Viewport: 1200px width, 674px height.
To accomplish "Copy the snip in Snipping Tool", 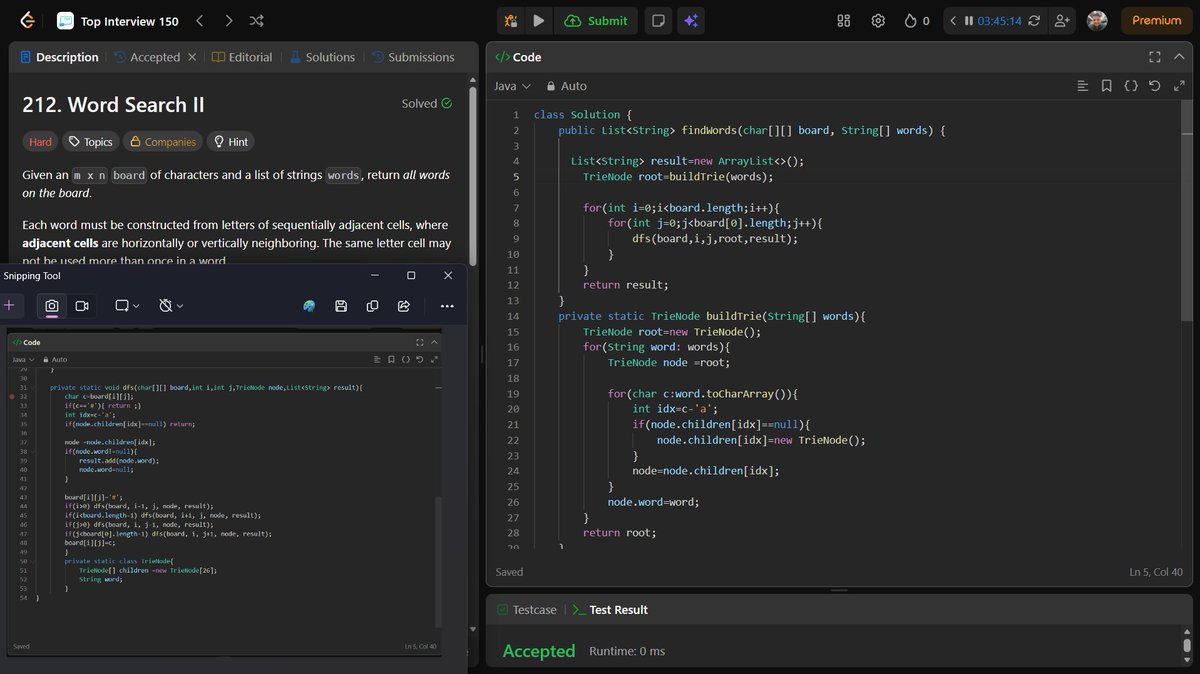I will coord(372,305).
